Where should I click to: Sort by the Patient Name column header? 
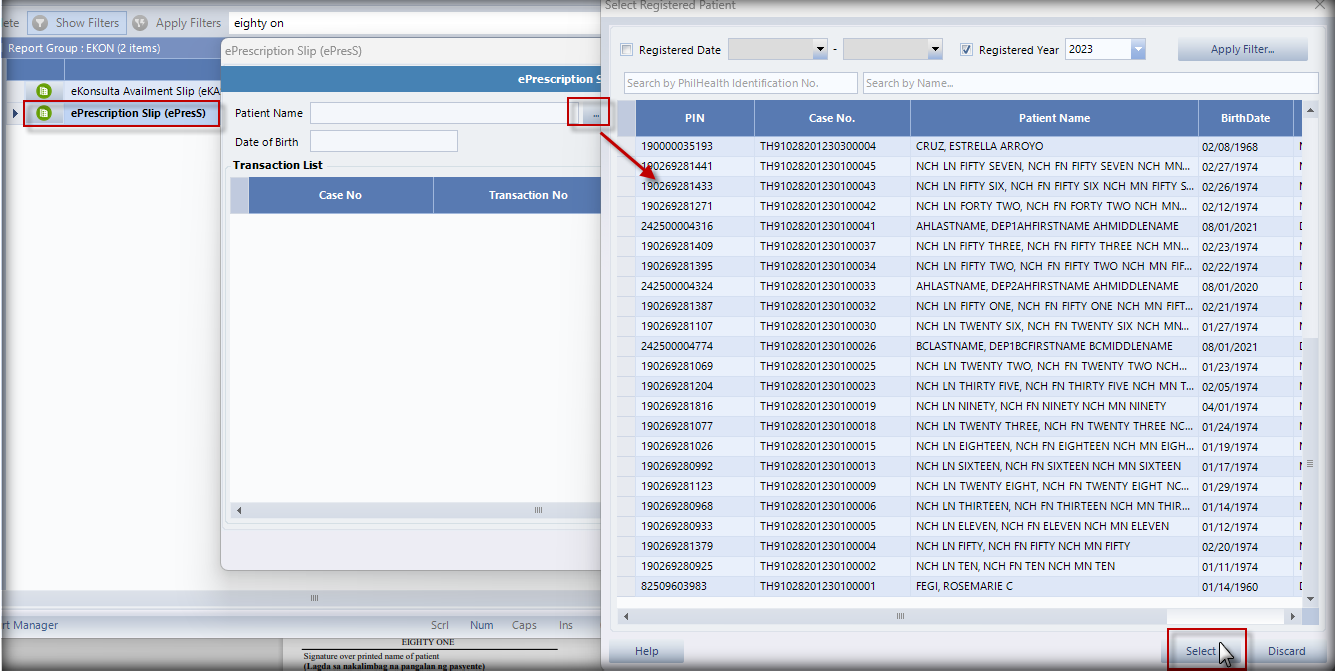(x=1054, y=118)
